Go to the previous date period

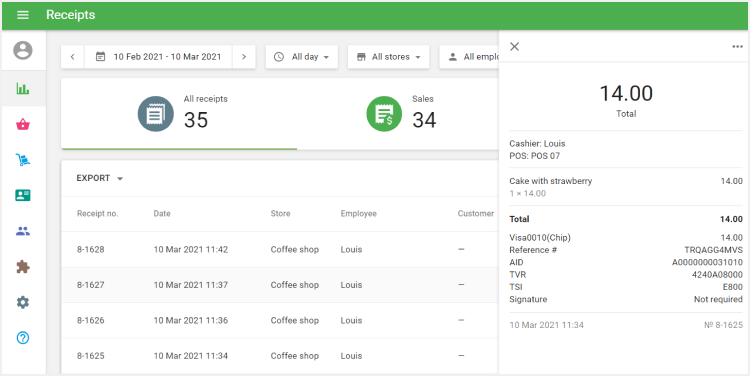point(72,57)
